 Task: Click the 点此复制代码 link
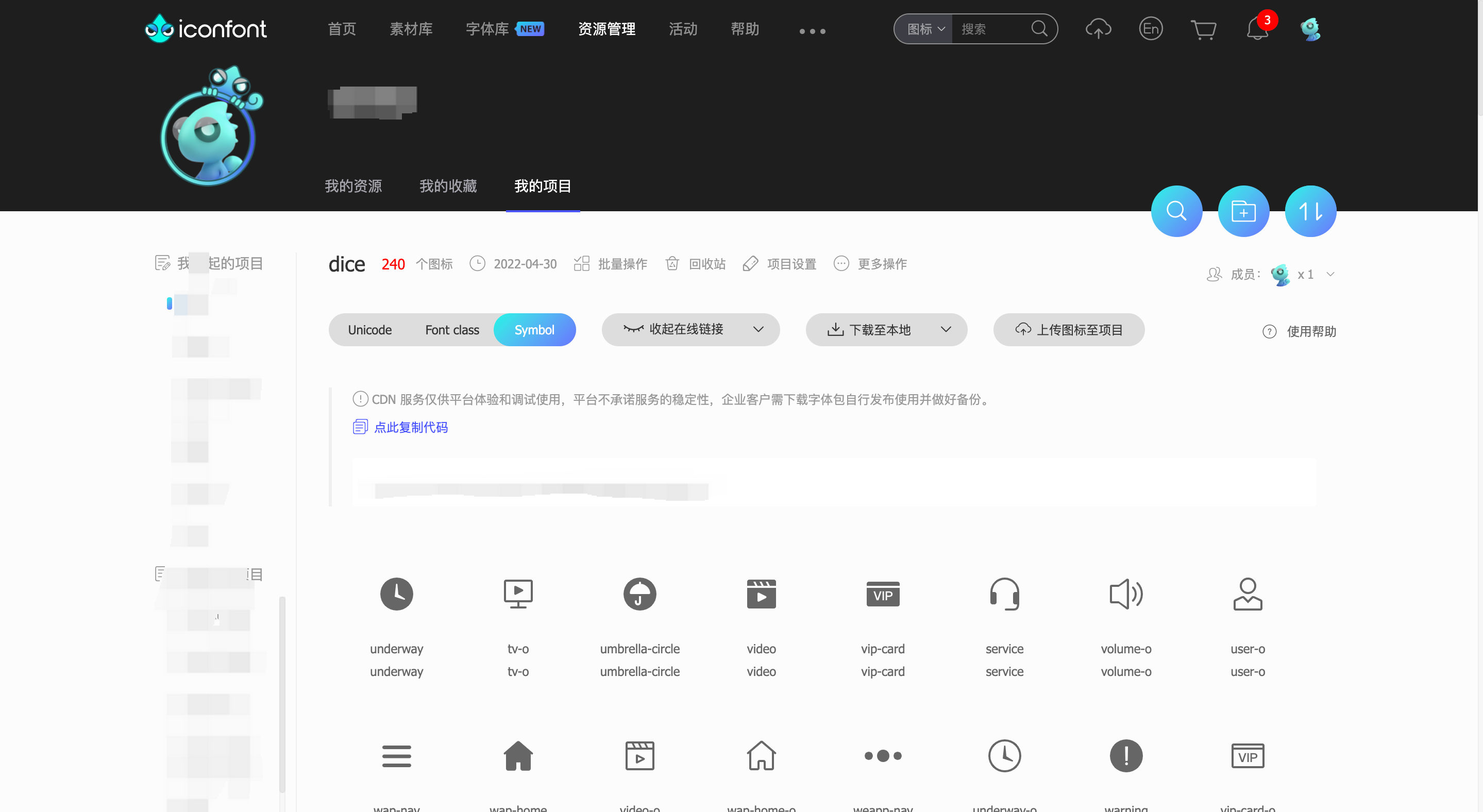(x=411, y=427)
